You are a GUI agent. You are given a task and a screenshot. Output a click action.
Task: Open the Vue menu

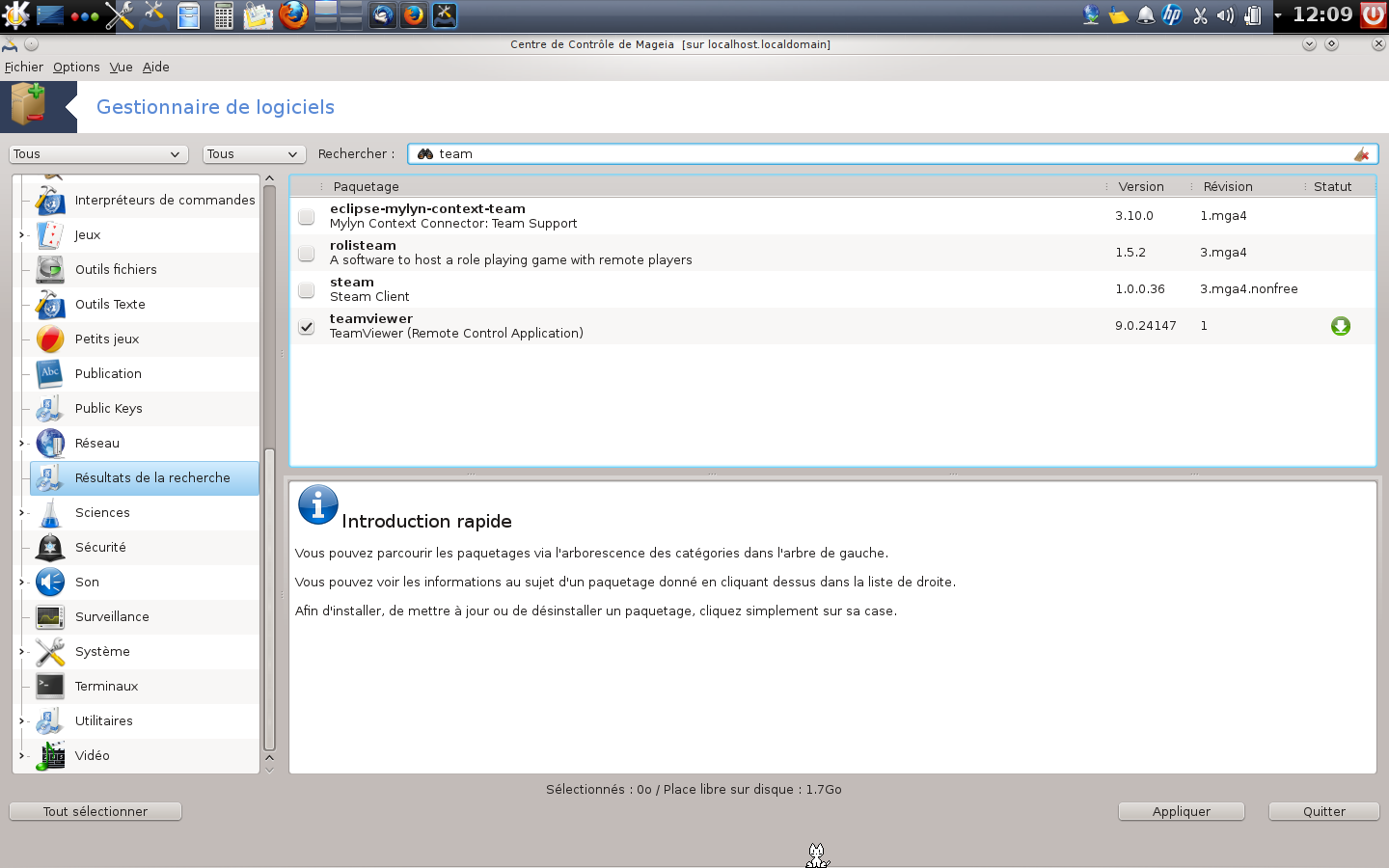(x=121, y=67)
